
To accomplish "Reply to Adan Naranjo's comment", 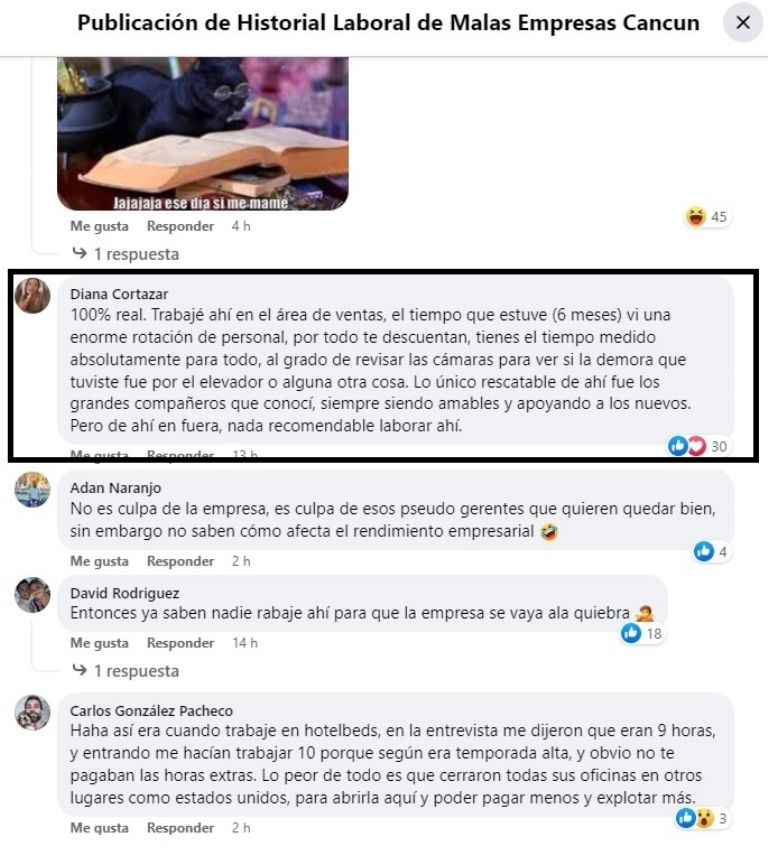I will tap(180, 561).
